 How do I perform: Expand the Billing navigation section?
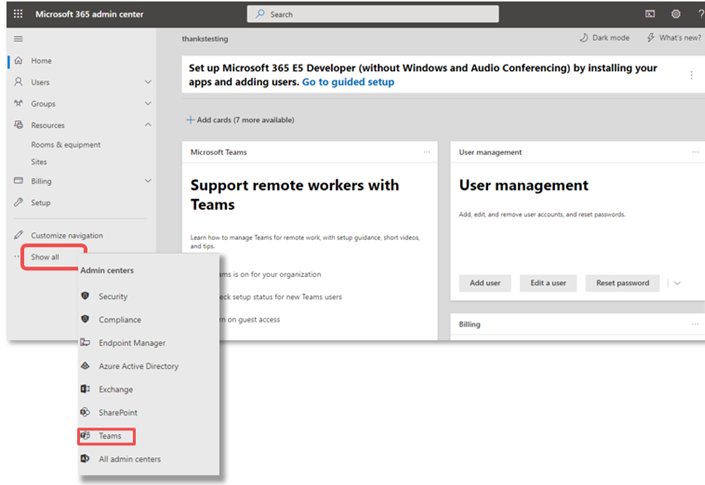coord(148,181)
